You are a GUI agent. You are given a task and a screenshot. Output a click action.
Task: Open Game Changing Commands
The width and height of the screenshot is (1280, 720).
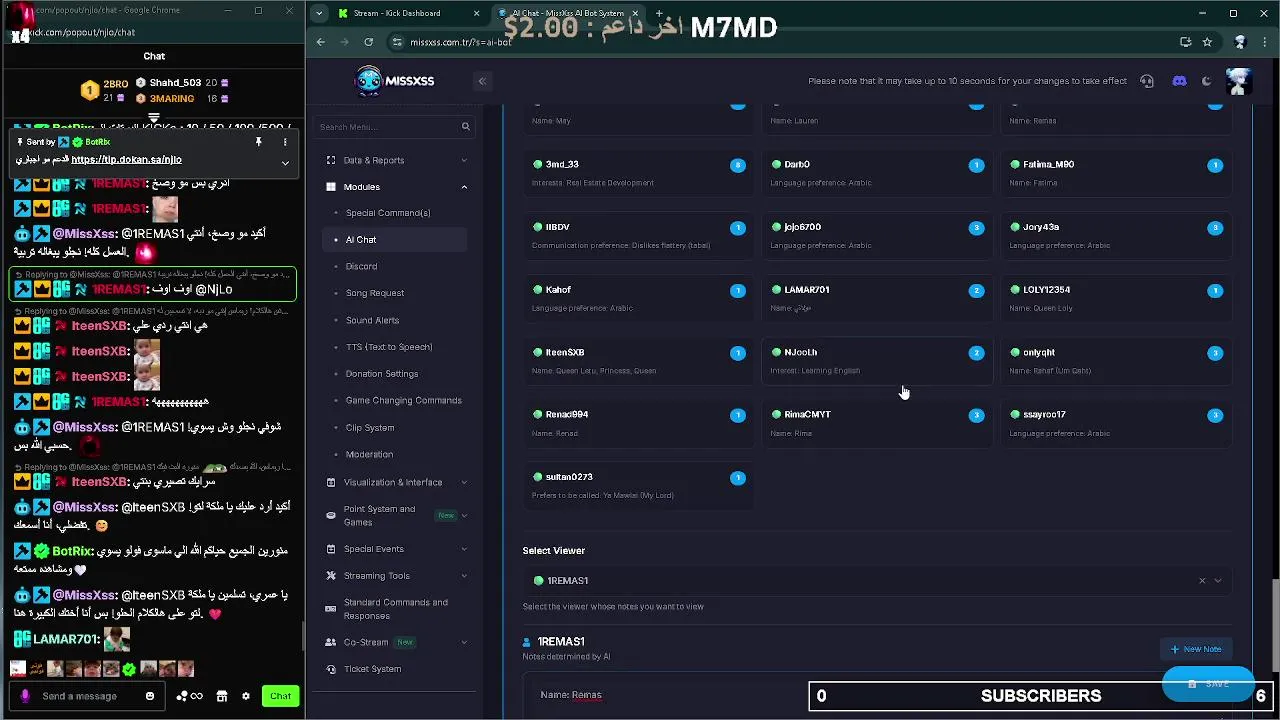[x=403, y=400]
